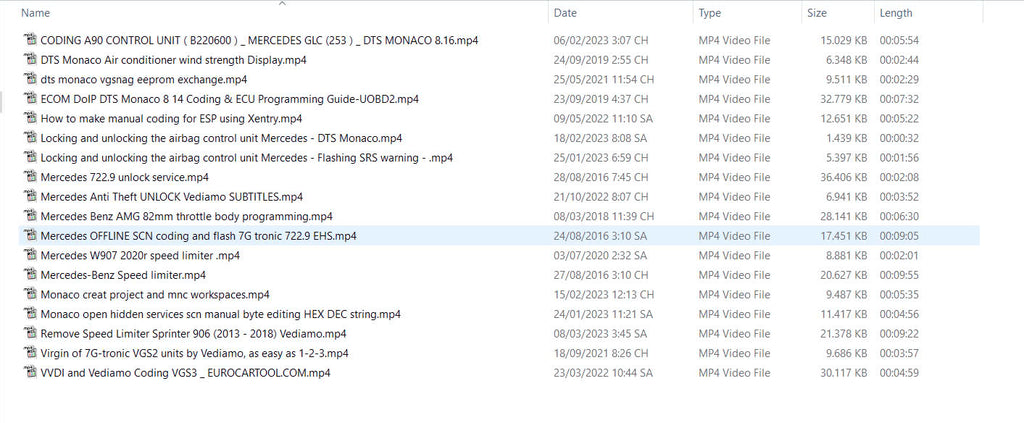The width and height of the screenshot is (1024, 423).
Task: Click the file icon for dts monaco vgsnag eeprom
Action: click(29, 78)
